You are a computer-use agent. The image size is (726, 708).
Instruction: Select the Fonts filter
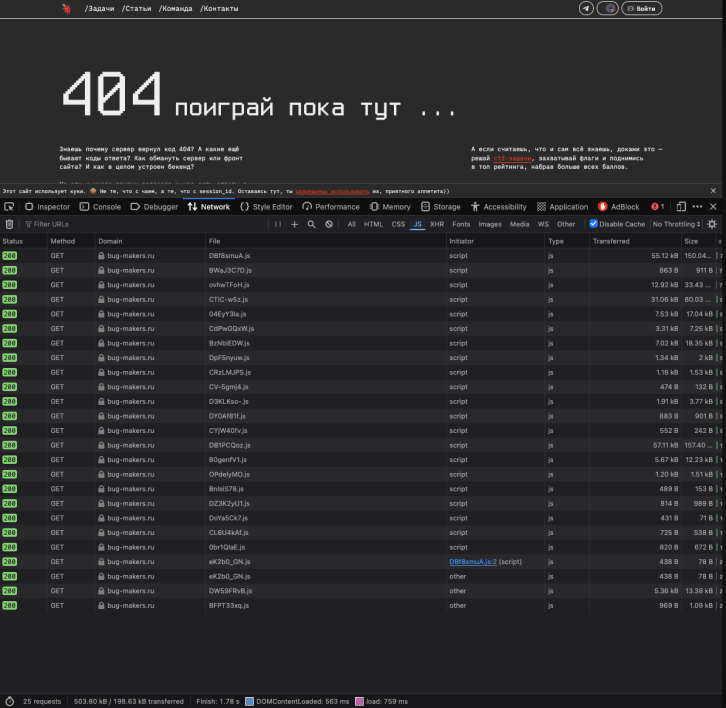pos(461,224)
